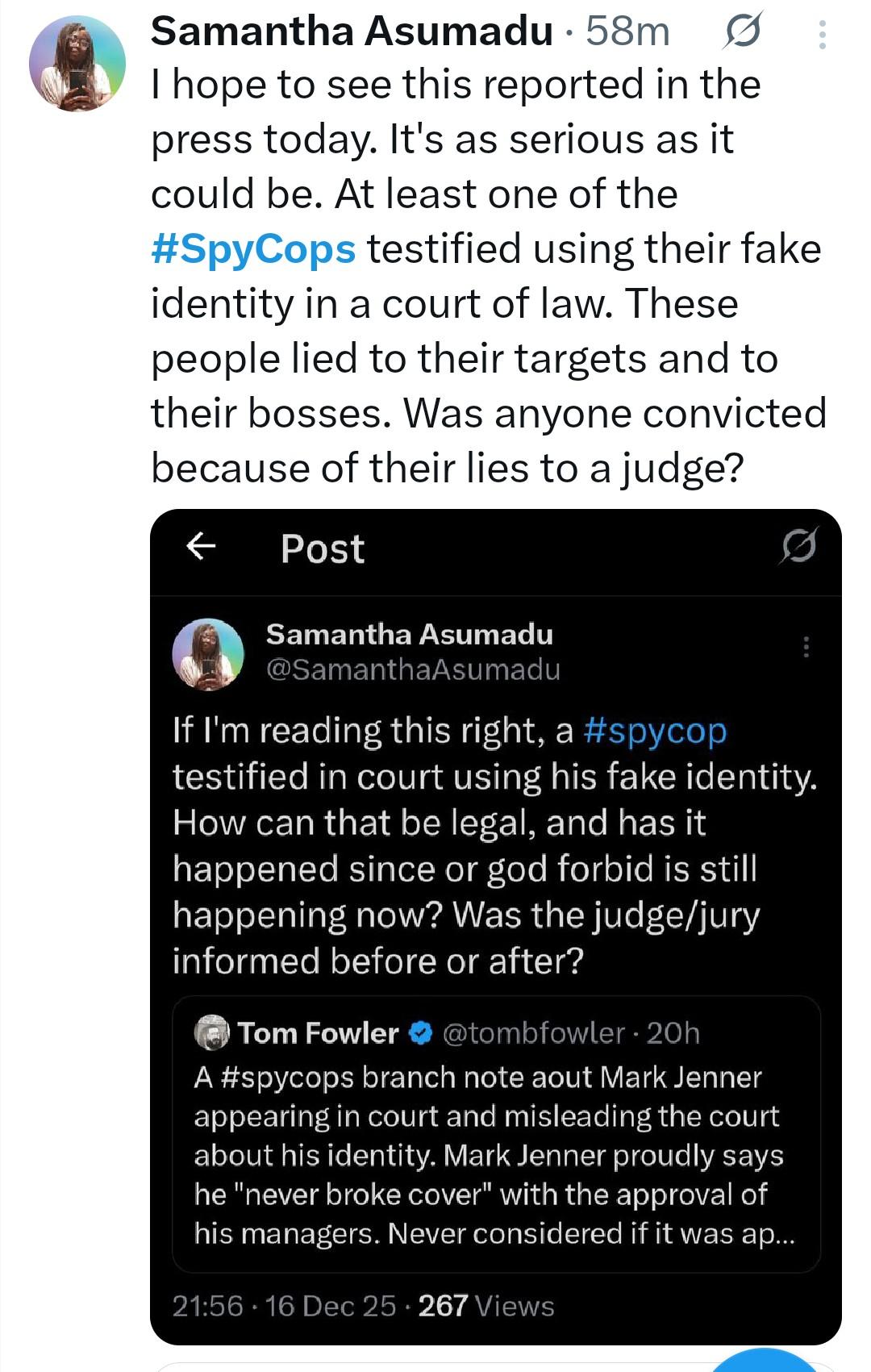Image resolution: width=871 pixels, height=1372 pixels.
Task: Tap Samantha Asumadu's top profile avatar
Action: tap(77, 64)
